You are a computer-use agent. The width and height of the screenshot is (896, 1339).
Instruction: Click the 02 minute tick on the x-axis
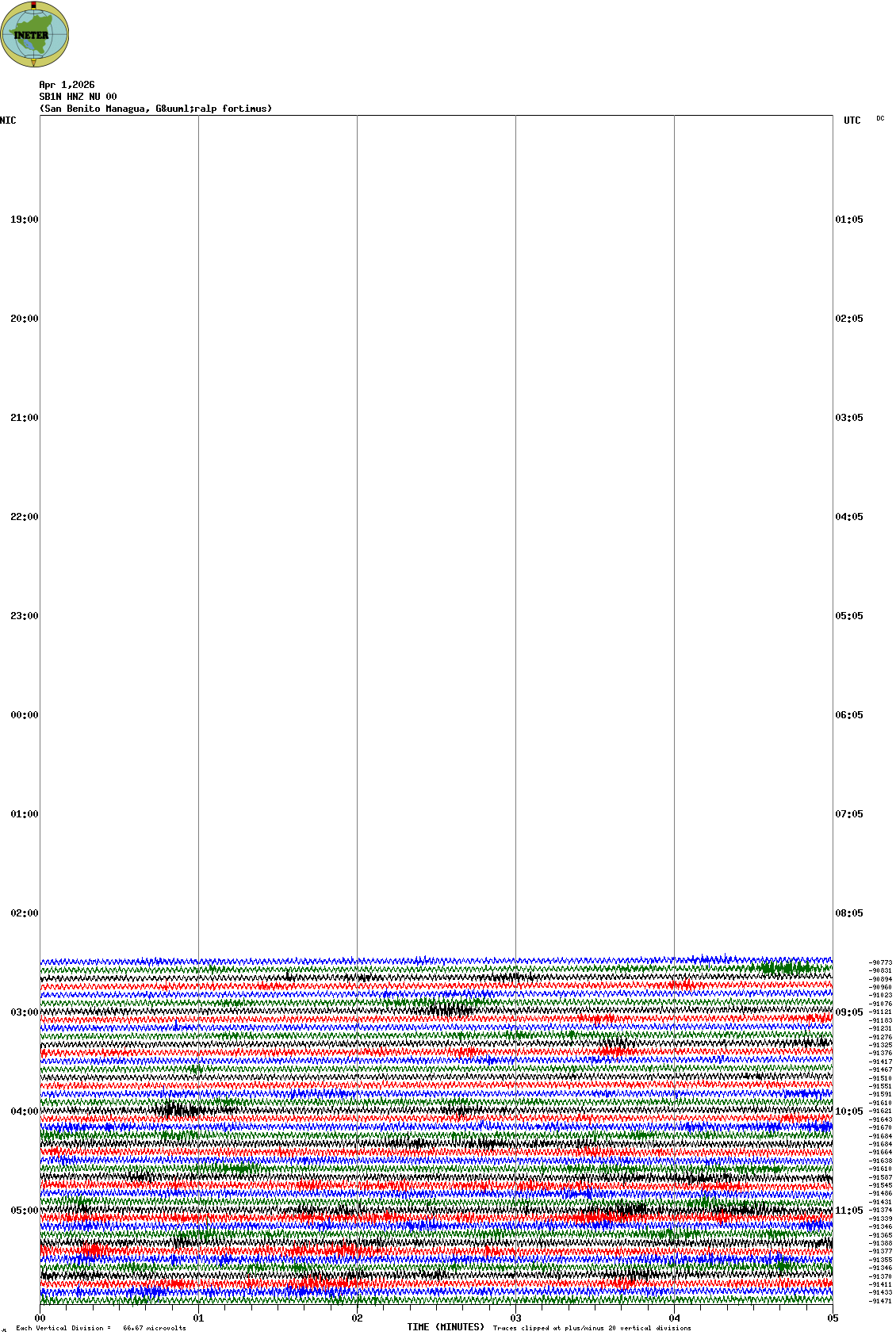pos(358,1318)
